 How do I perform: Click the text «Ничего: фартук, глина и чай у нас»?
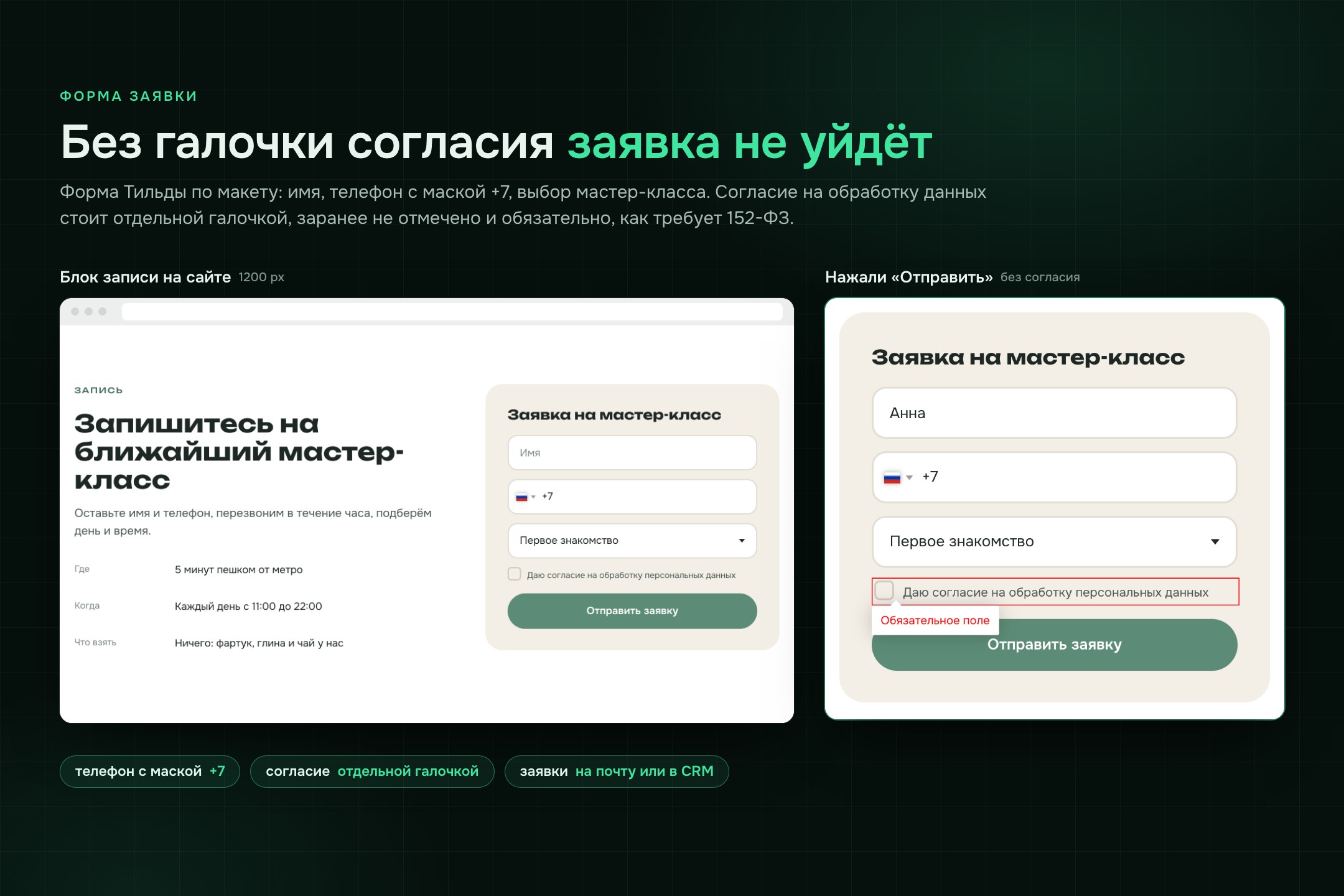(259, 643)
